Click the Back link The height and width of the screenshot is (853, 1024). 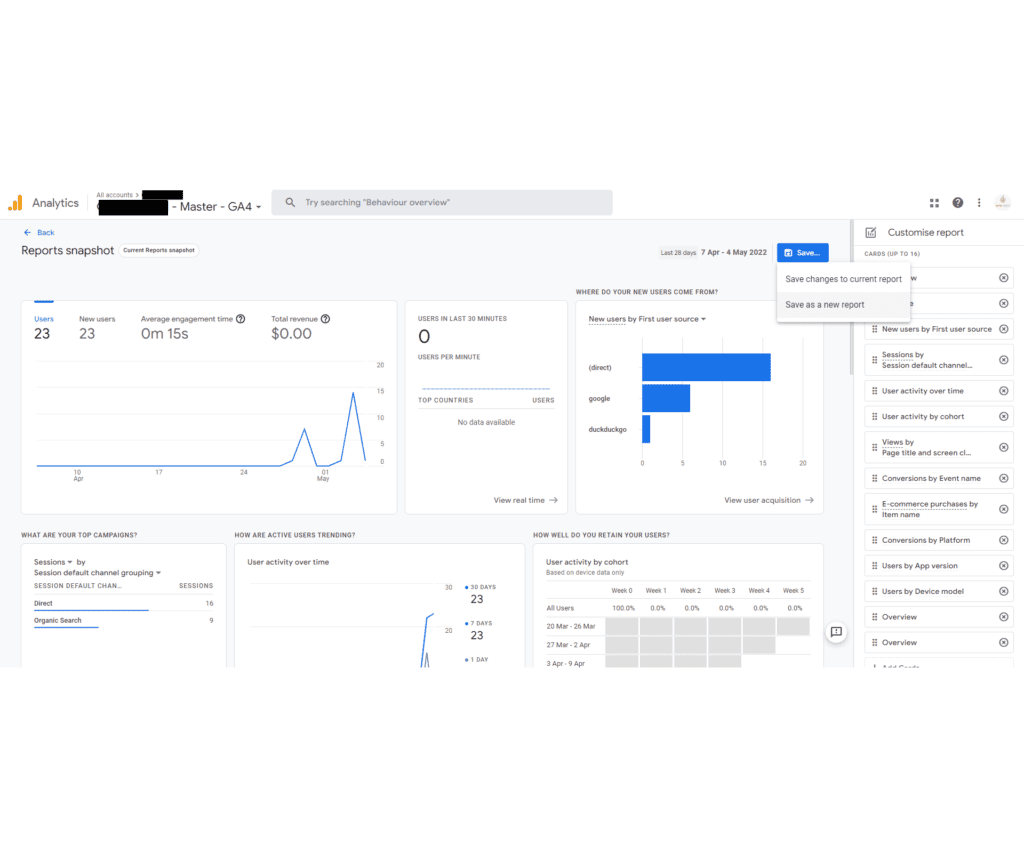[x=38, y=232]
